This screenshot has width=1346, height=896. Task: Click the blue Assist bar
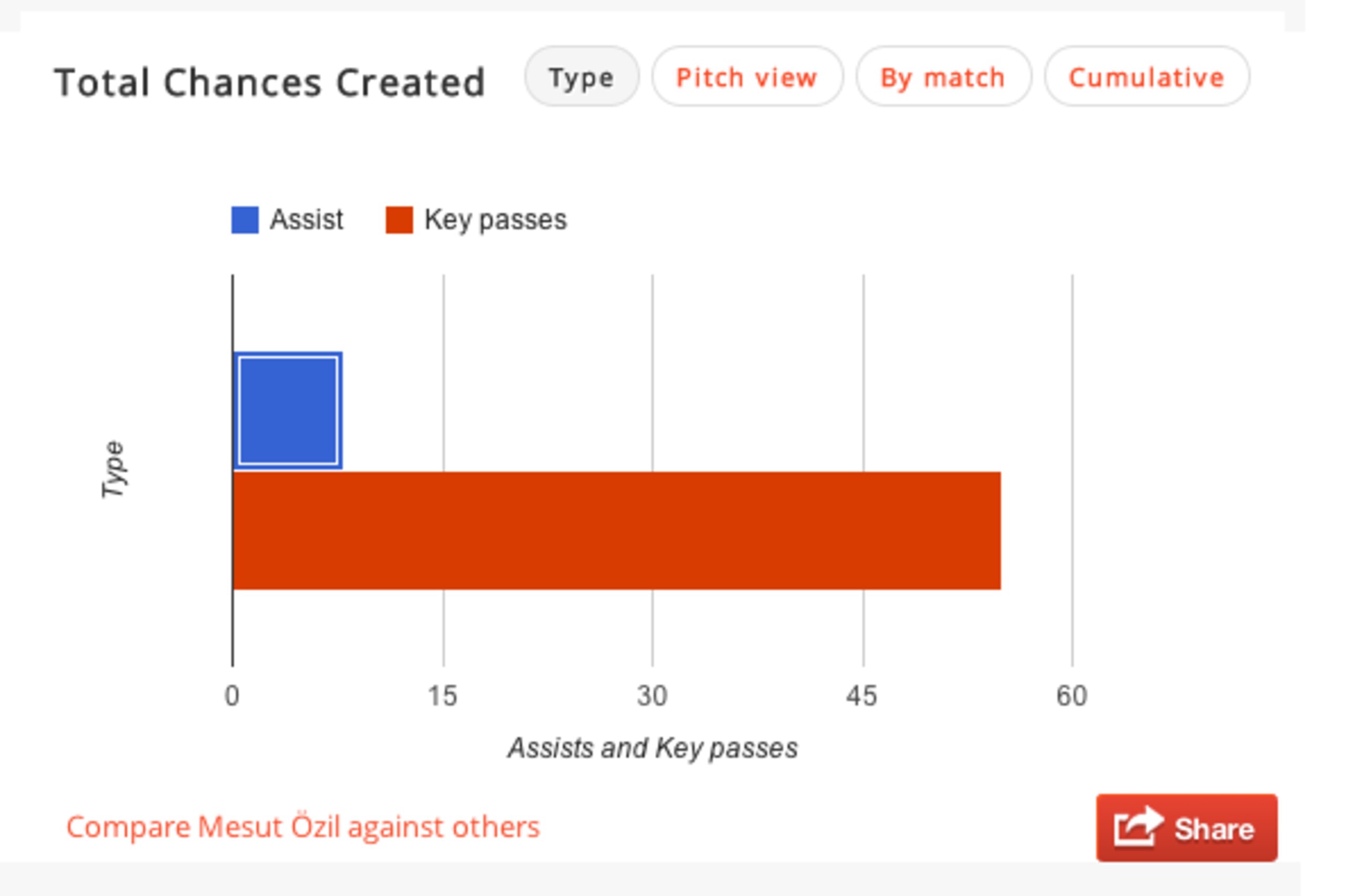click(x=288, y=410)
